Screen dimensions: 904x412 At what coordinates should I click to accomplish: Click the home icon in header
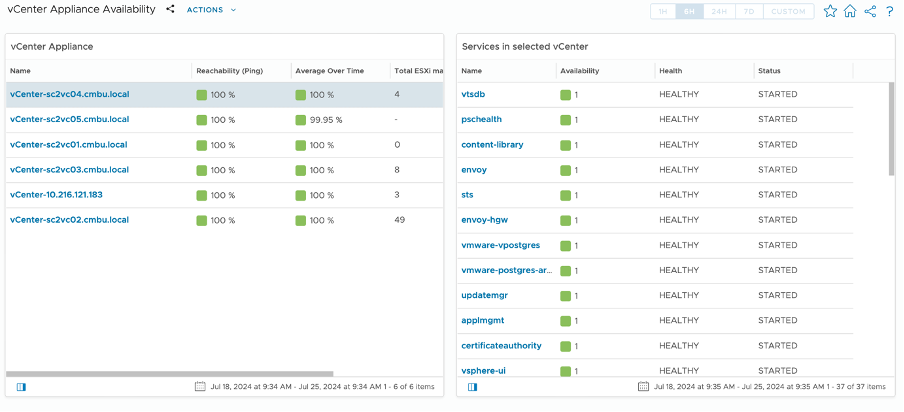pos(850,11)
